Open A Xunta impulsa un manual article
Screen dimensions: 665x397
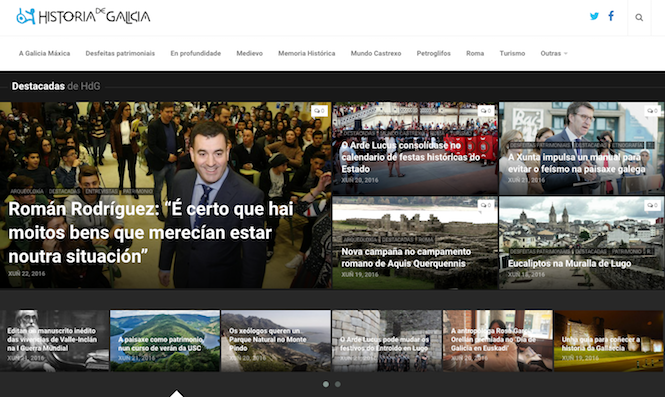pyautogui.click(x=577, y=163)
